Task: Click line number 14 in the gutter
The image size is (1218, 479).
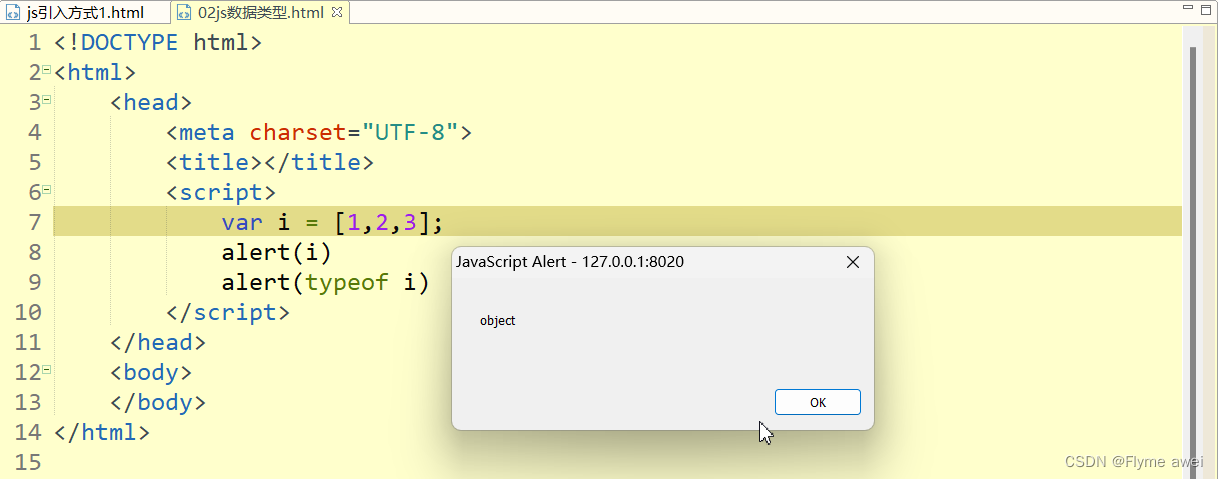Action: click(x=29, y=433)
